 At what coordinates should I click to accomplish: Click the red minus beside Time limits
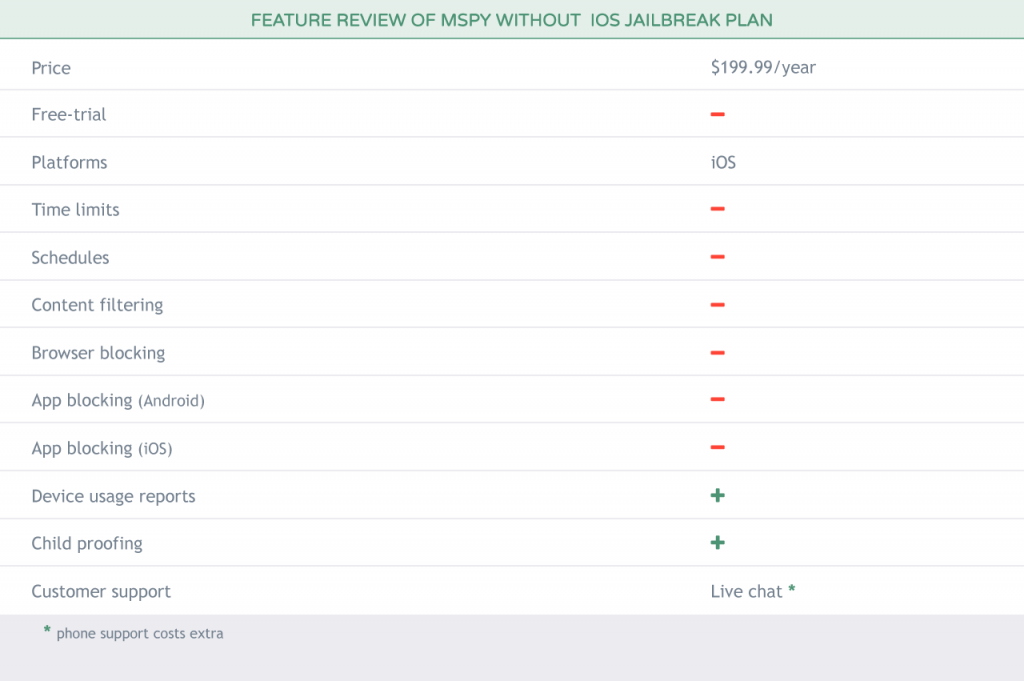(x=717, y=209)
